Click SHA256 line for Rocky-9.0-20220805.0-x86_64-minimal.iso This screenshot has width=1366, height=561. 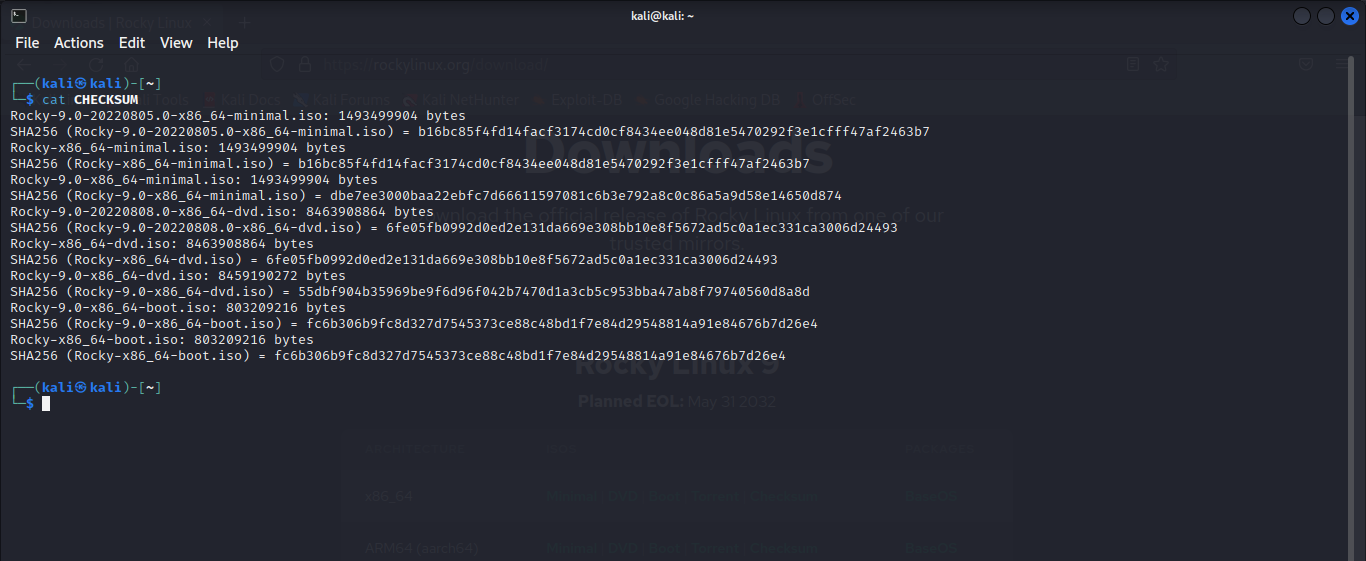coord(470,131)
